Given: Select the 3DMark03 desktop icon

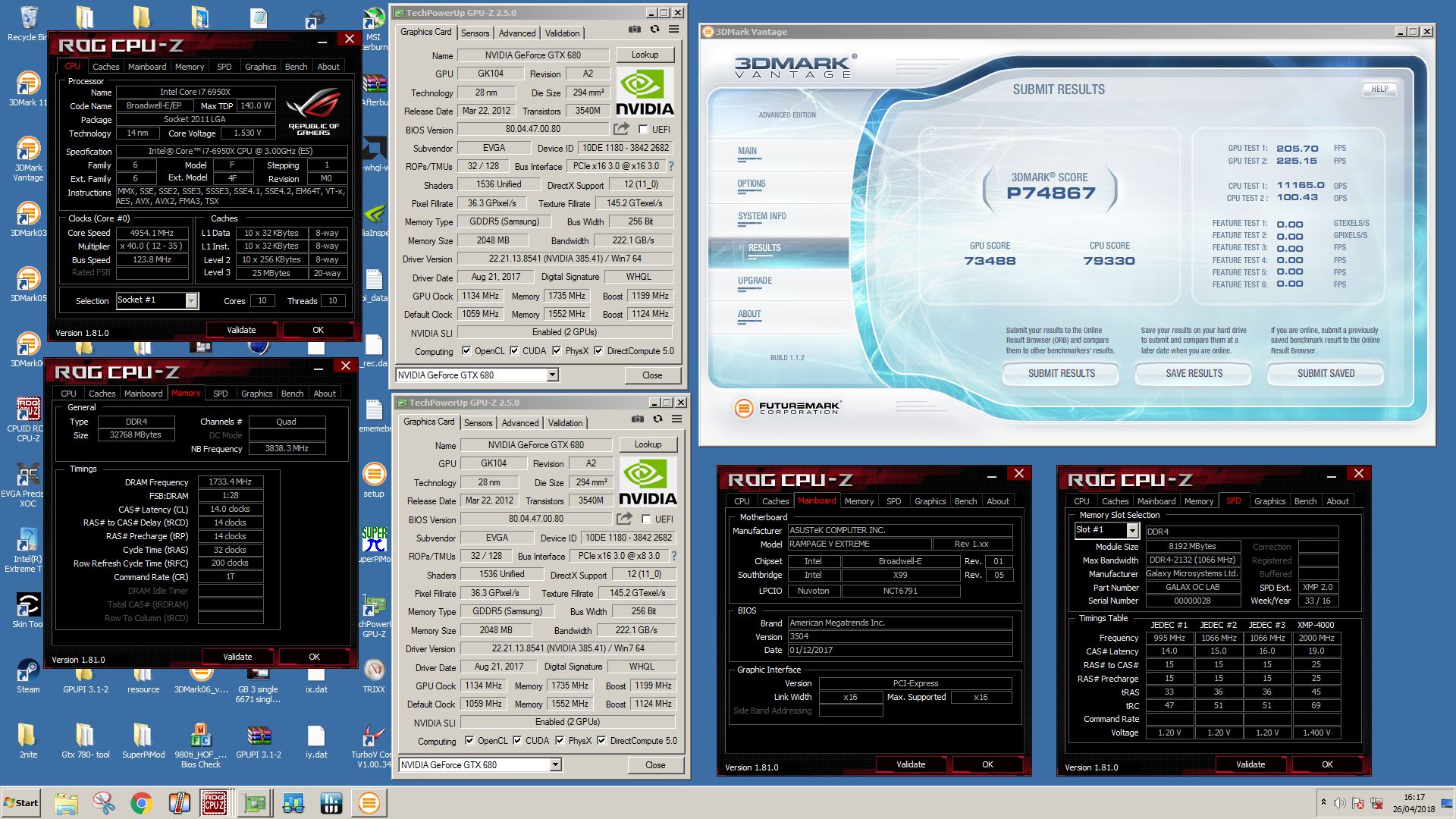Looking at the screenshot, I should pyautogui.click(x=28, y=220).
